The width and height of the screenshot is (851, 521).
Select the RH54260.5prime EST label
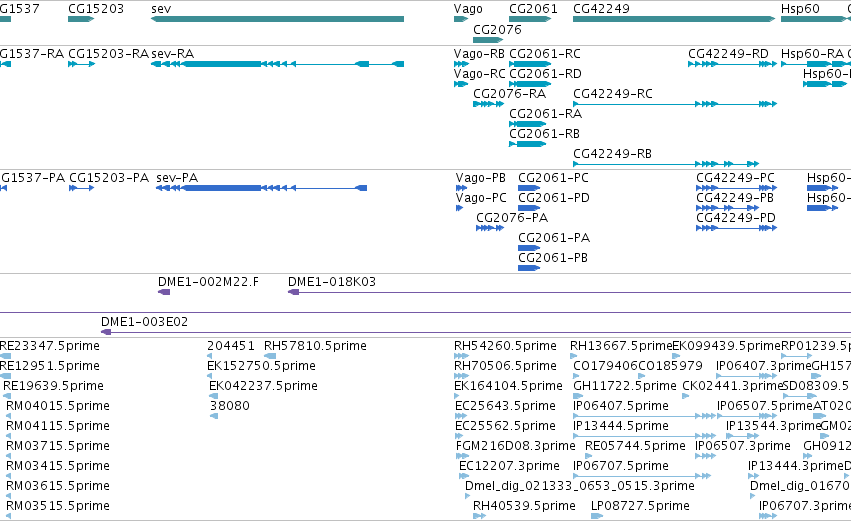coord(505,346)
